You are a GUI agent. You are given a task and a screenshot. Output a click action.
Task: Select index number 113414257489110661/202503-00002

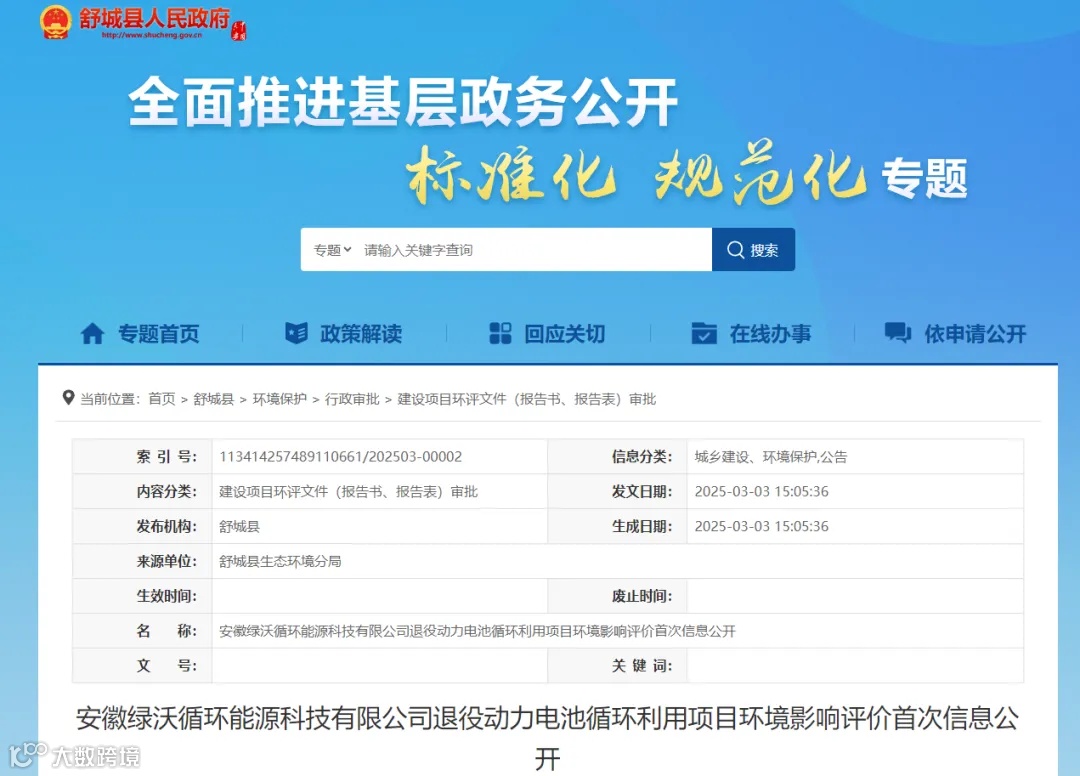click(x=340, y=457)
